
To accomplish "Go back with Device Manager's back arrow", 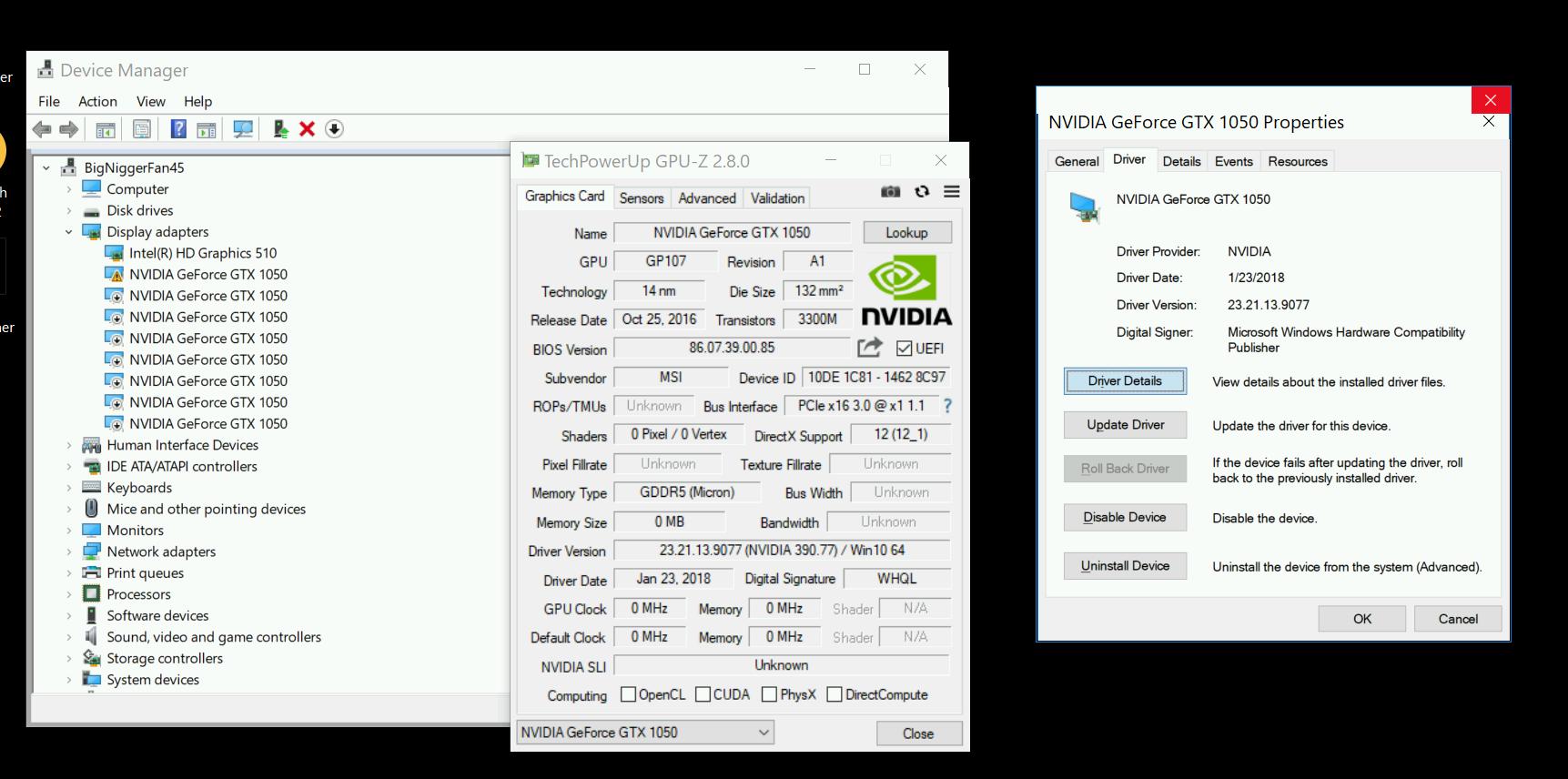I will pyautogui.click(x=42, y=129).
